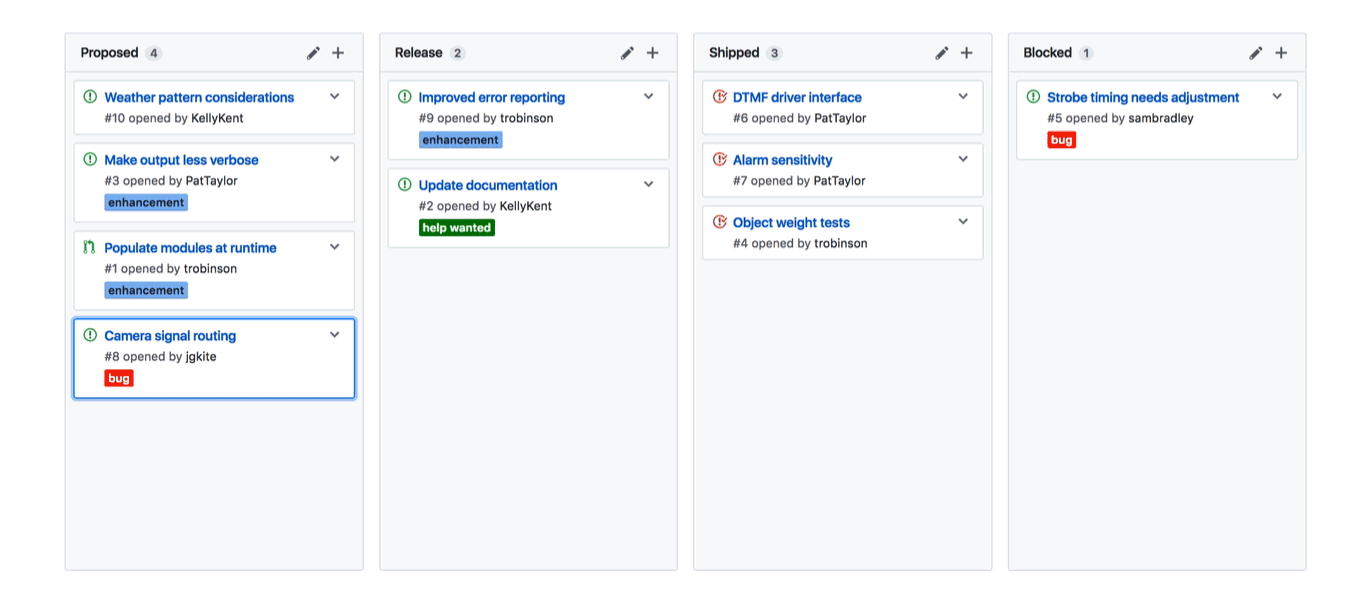
Task: Click the plus icon in Release column
Action: (652, 53)
